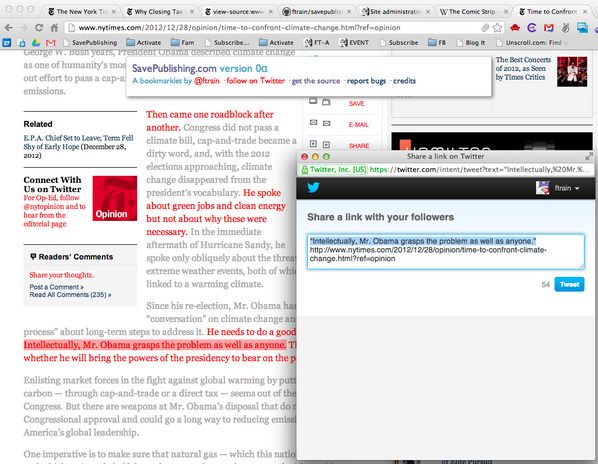598x464 pixels.
Task: Open the Fam bookmarks folder
Action: pos(183,43)
